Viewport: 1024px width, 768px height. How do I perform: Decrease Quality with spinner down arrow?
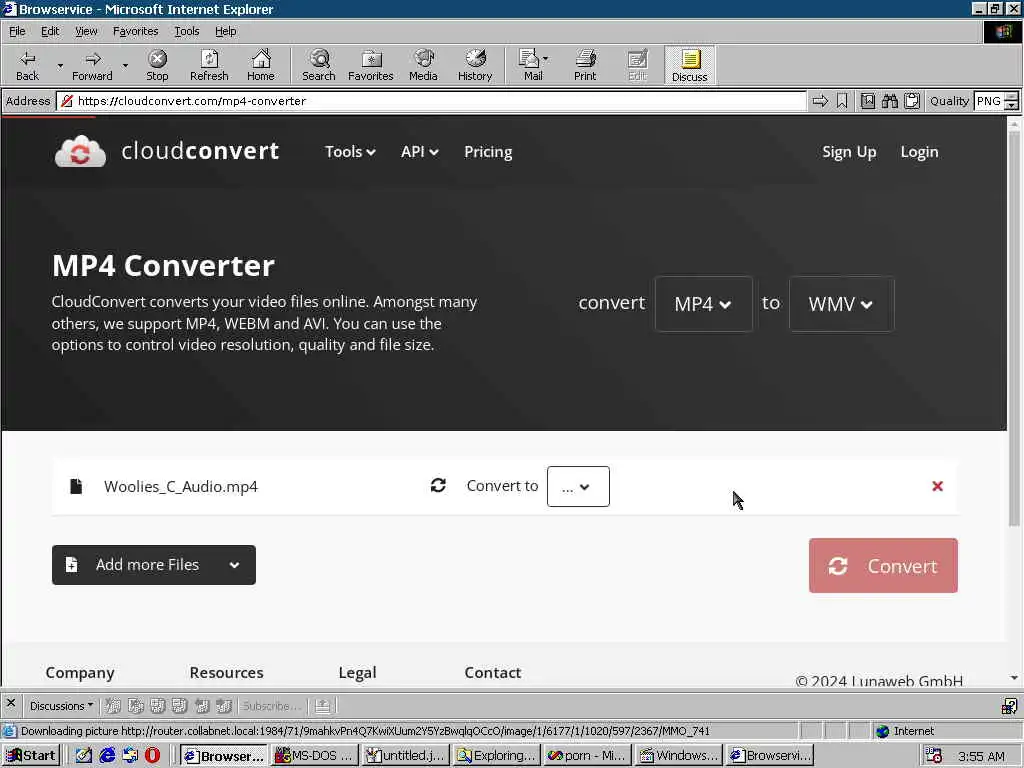1012,105
